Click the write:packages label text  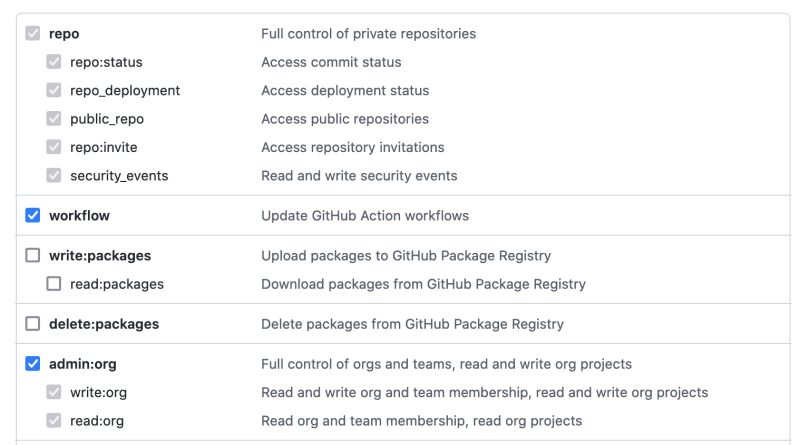pyautogui.click(x=100, y=255)
